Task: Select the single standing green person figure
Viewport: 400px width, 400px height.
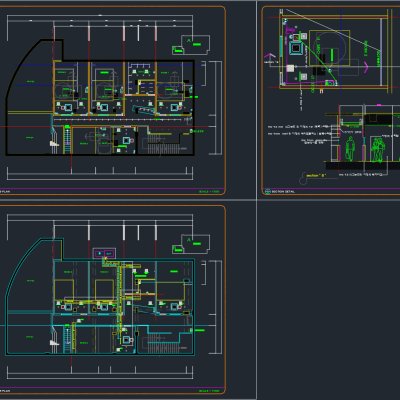Action: point(350,149)
